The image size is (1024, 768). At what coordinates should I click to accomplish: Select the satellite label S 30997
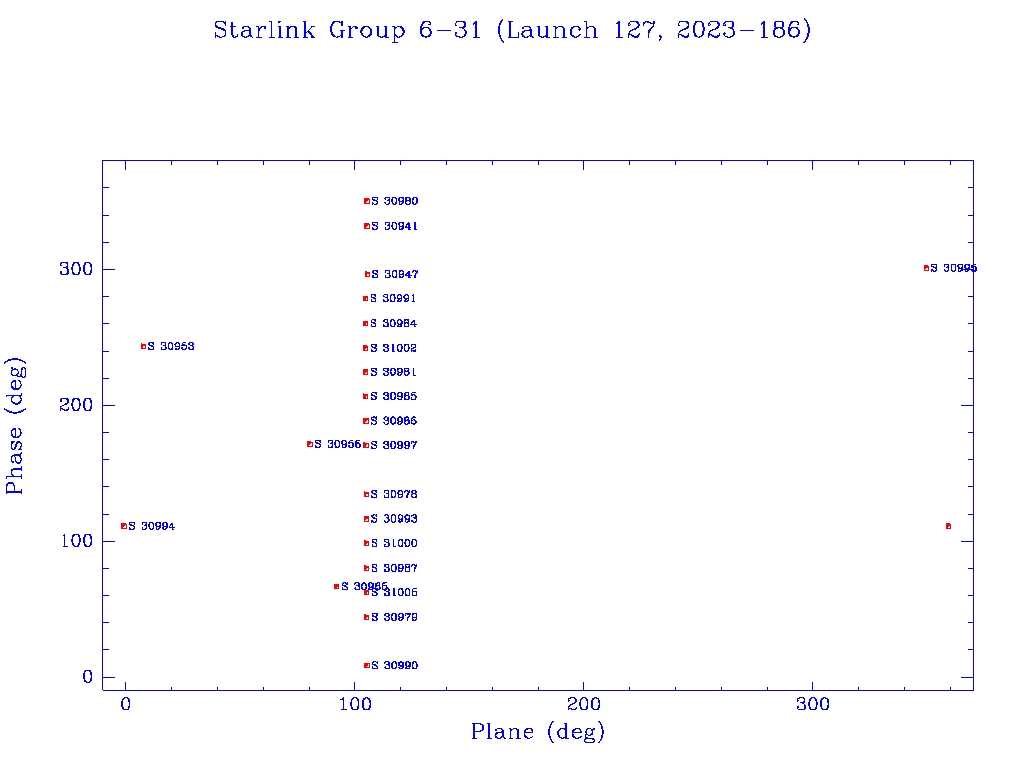pos(393,445)
